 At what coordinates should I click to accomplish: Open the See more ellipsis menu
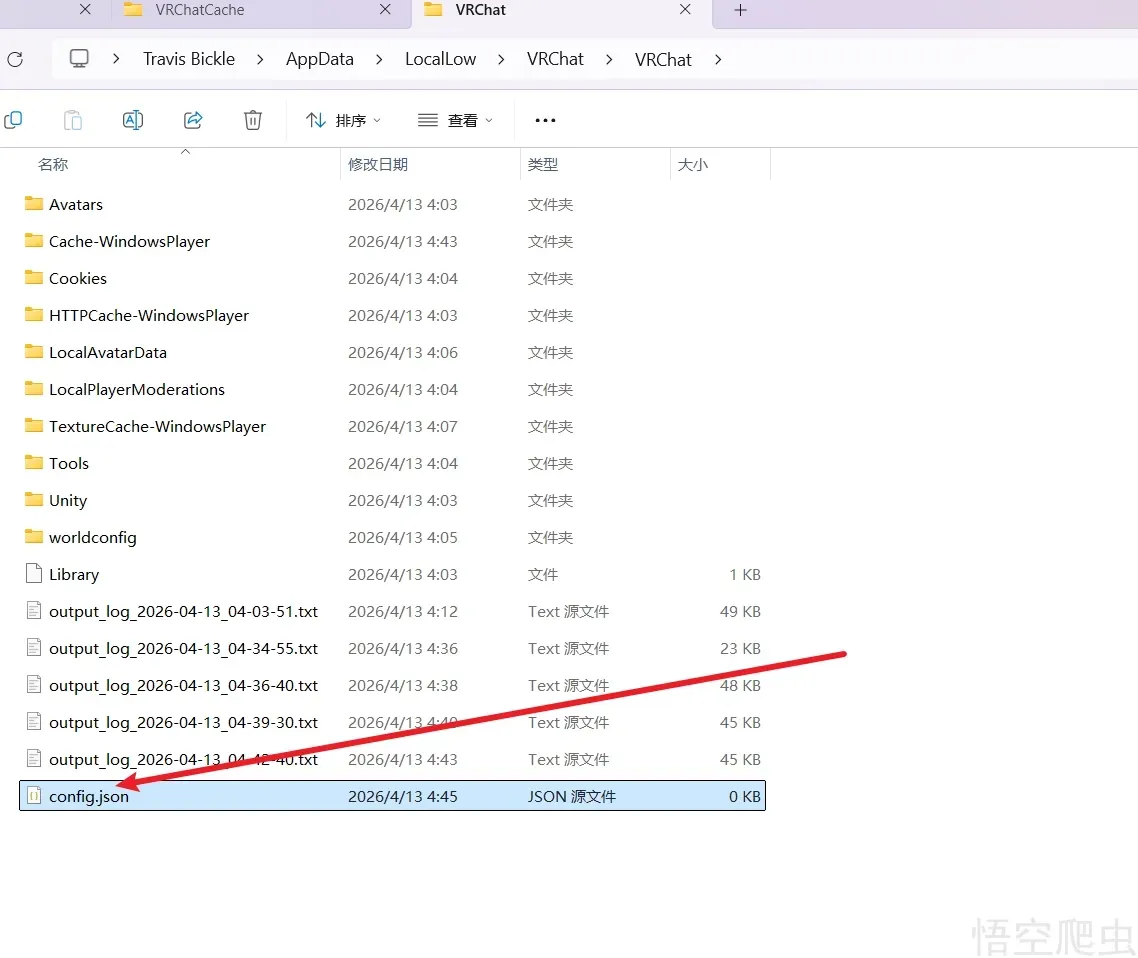[545, 120]
